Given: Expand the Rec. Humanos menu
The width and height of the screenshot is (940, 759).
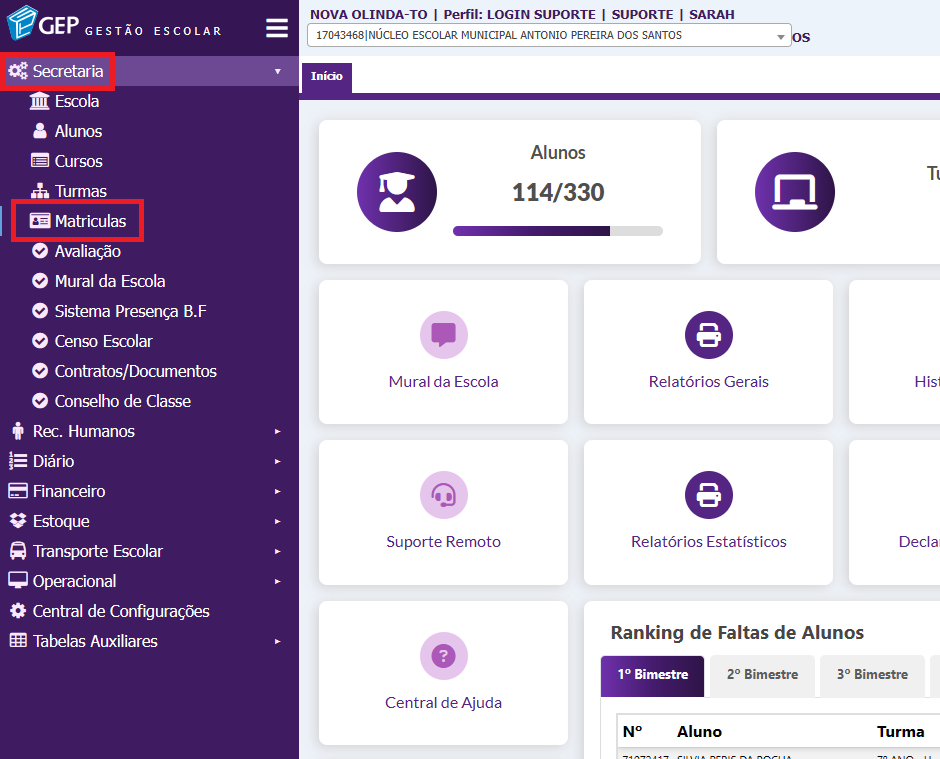Looking at the screenshot, I should pyautogui.click(x=84, y=431).
